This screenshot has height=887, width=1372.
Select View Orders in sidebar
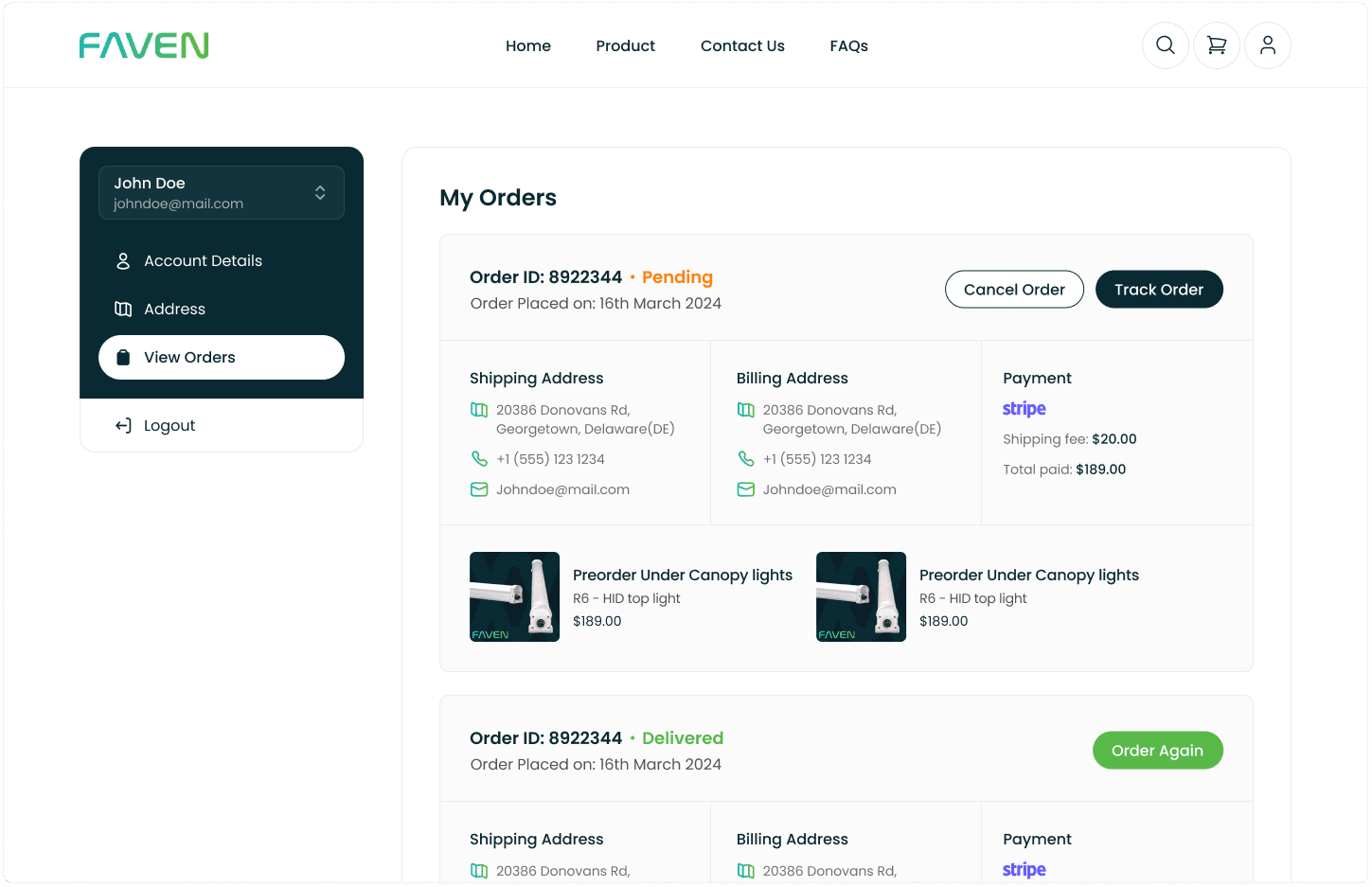222,358
